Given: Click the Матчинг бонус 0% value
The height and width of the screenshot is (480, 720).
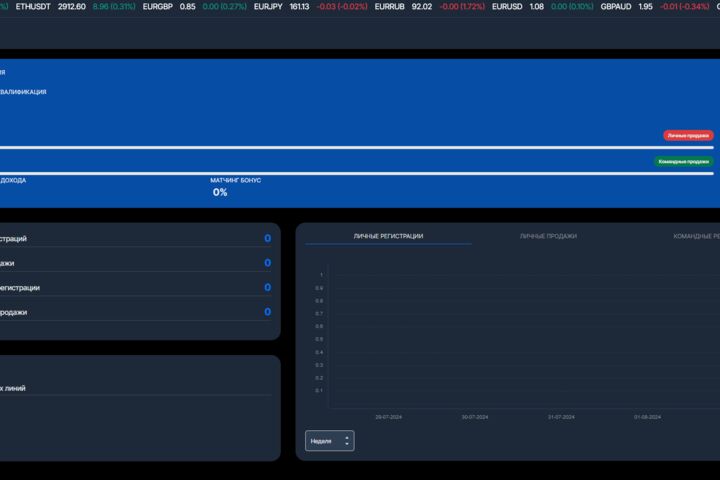Looking at the screenshot, I should click(220, 192).
